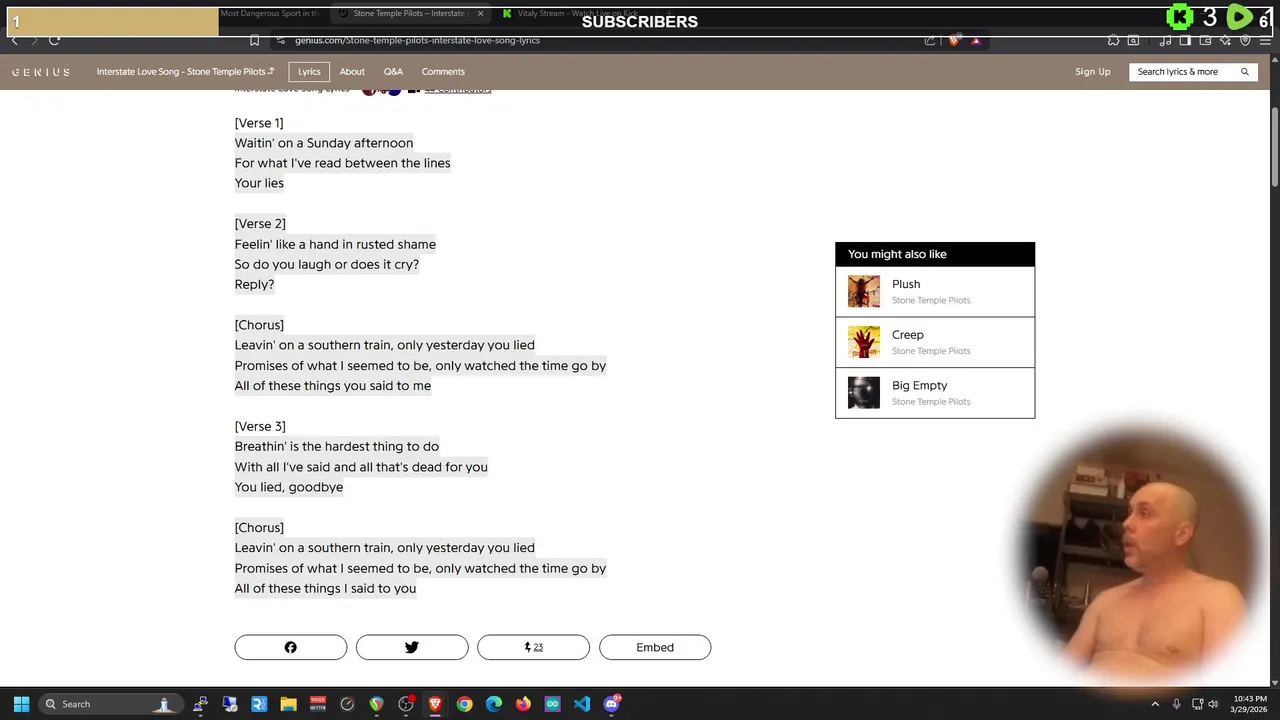Click the lyric "So do you laugh or does it cry?"
The image size is (1280, 720).
click(x=327, y=264)
